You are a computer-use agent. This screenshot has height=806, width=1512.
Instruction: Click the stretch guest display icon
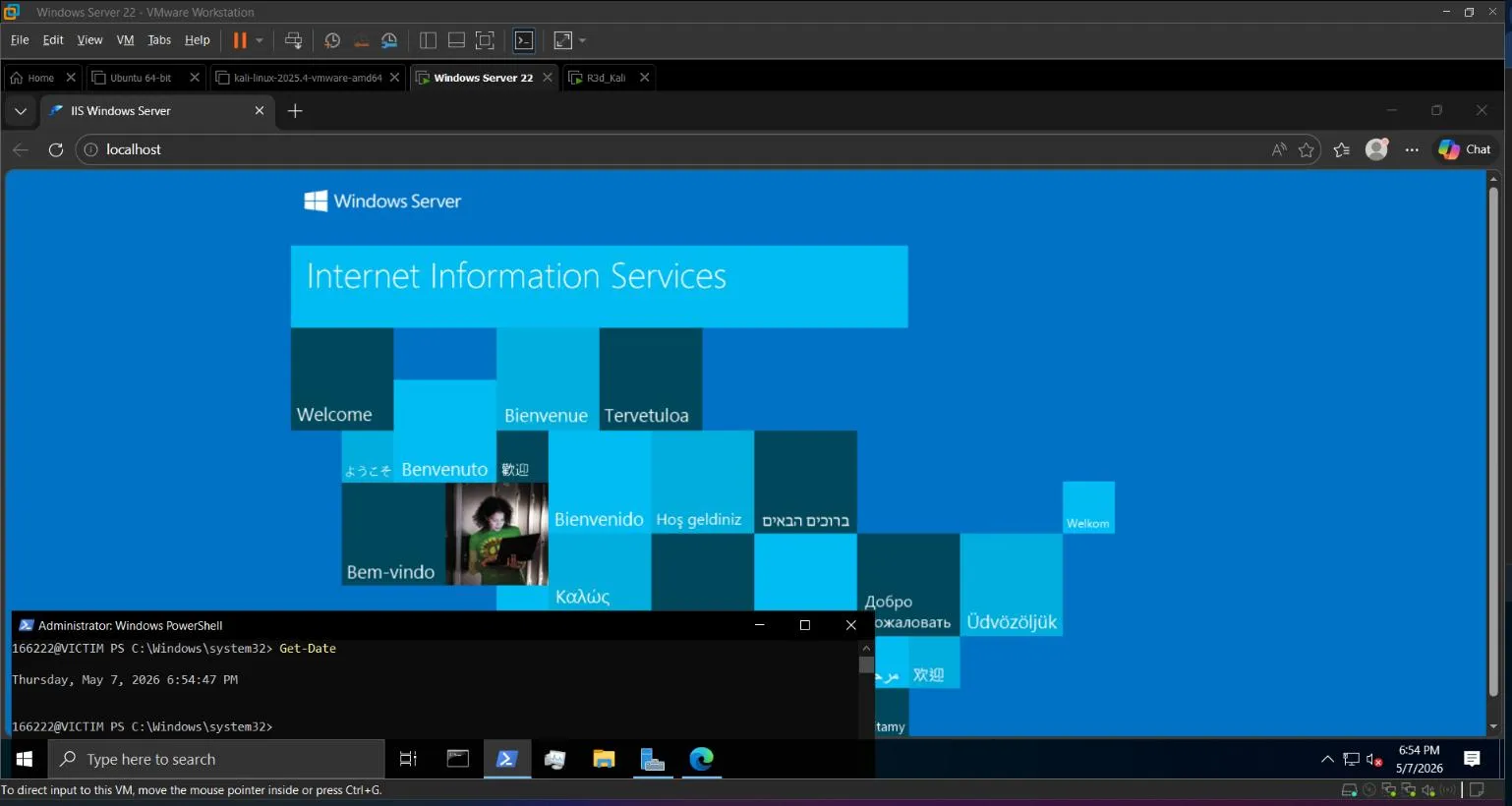click(563, 40)
